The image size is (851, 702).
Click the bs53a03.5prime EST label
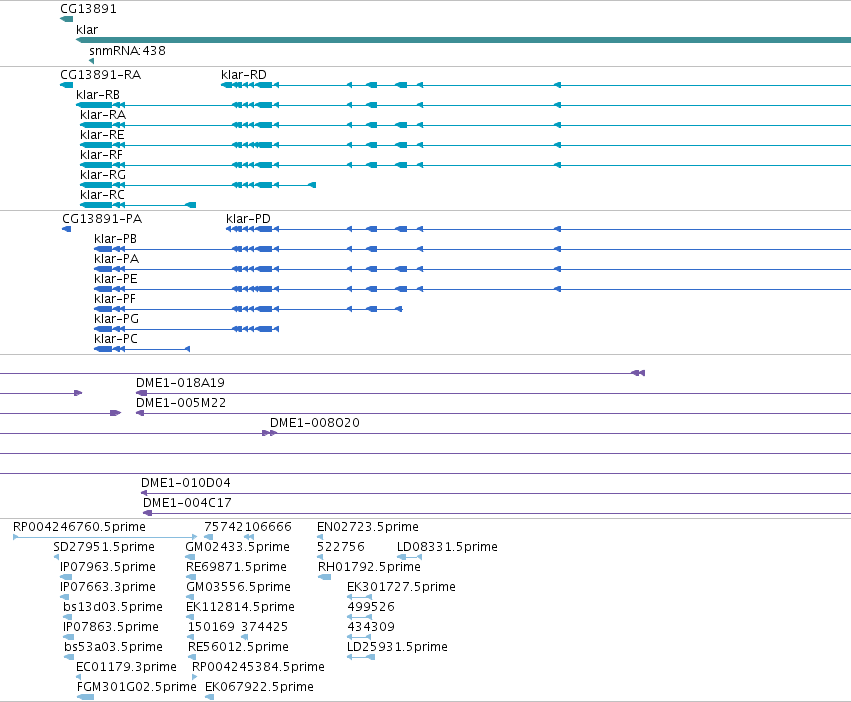pyautogui.click(x=113, y=647)
